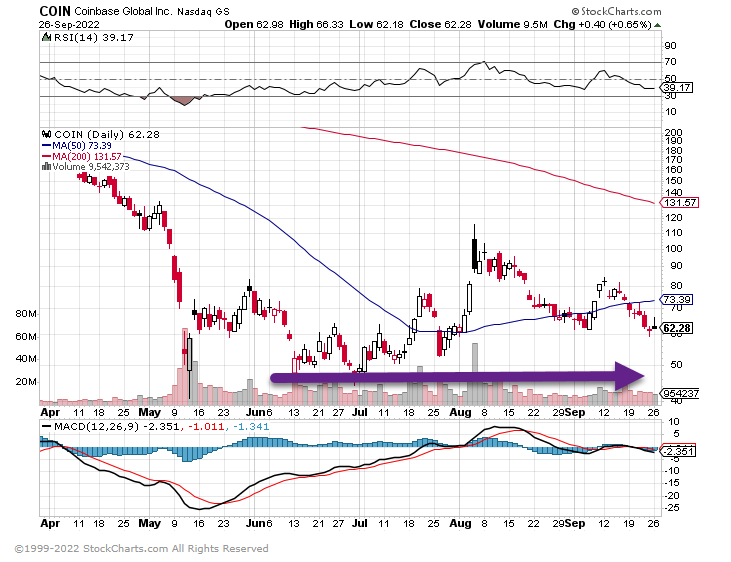Click the 62.28 last-price tag on the axis
This screenshot has width=731, height=562.
[676, 328]
